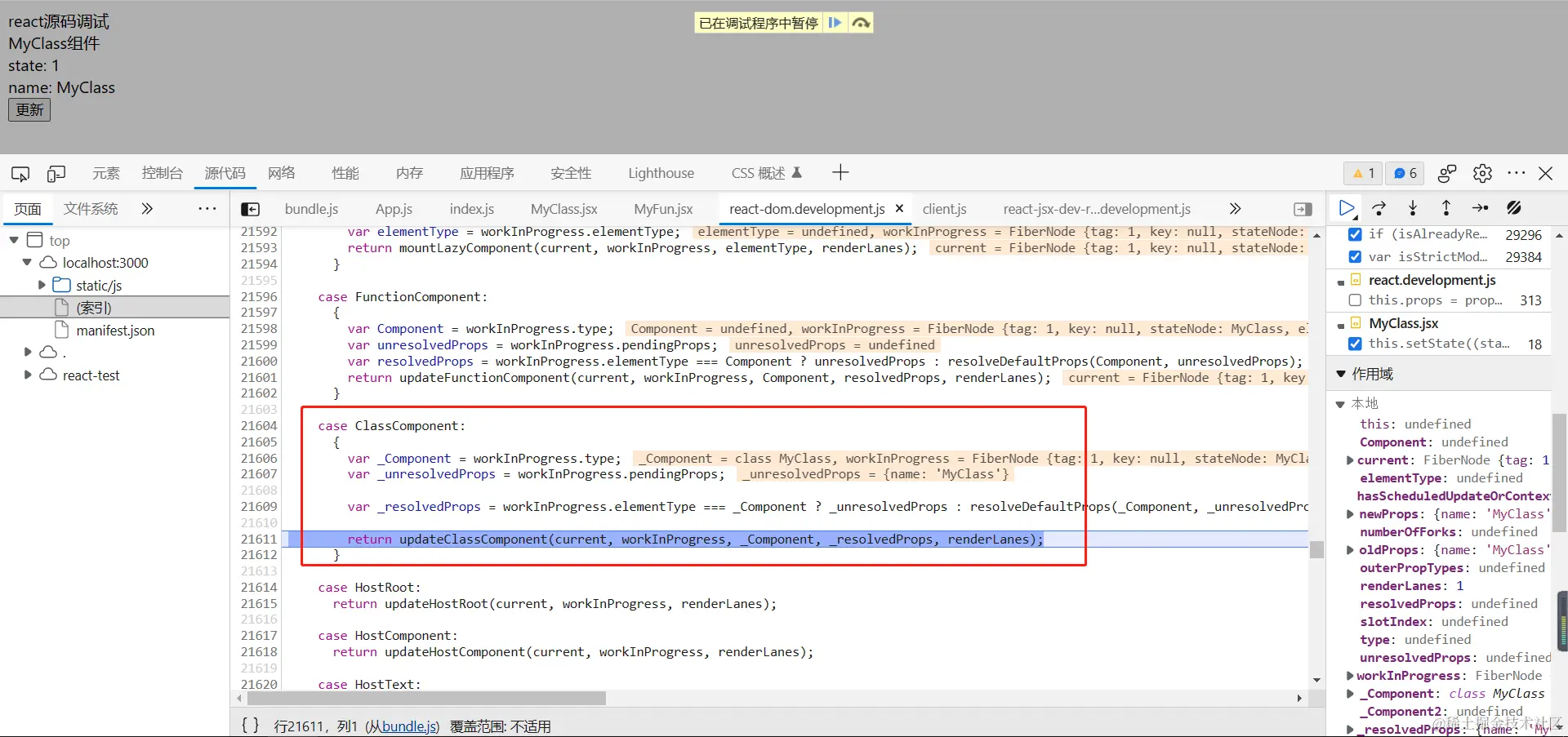Viewport: 1568px width, 737px height.
Task: Pretty-print the source with braces icon
Action: 251,725
